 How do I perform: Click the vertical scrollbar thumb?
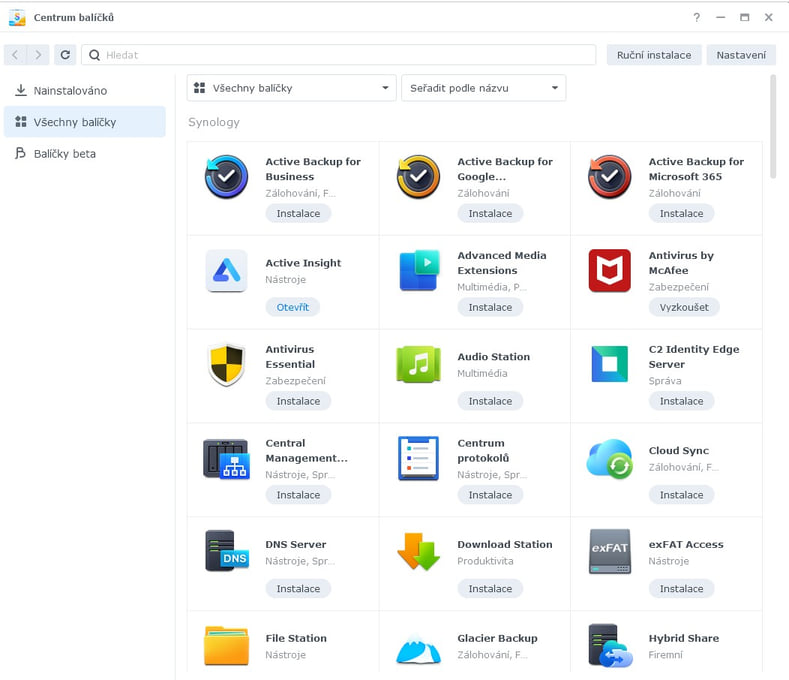point(773,126)
